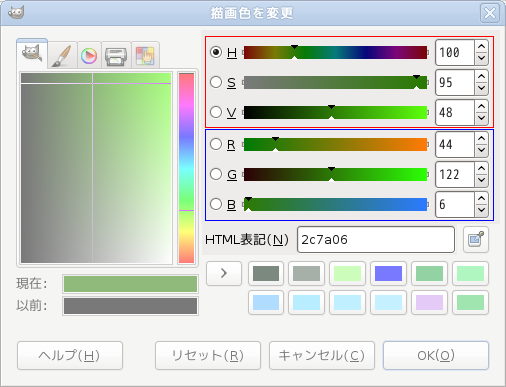The height and width of the screenshot is (387, 506).
Task: Select the V value radio button
Action: click(x=216, y=112)
